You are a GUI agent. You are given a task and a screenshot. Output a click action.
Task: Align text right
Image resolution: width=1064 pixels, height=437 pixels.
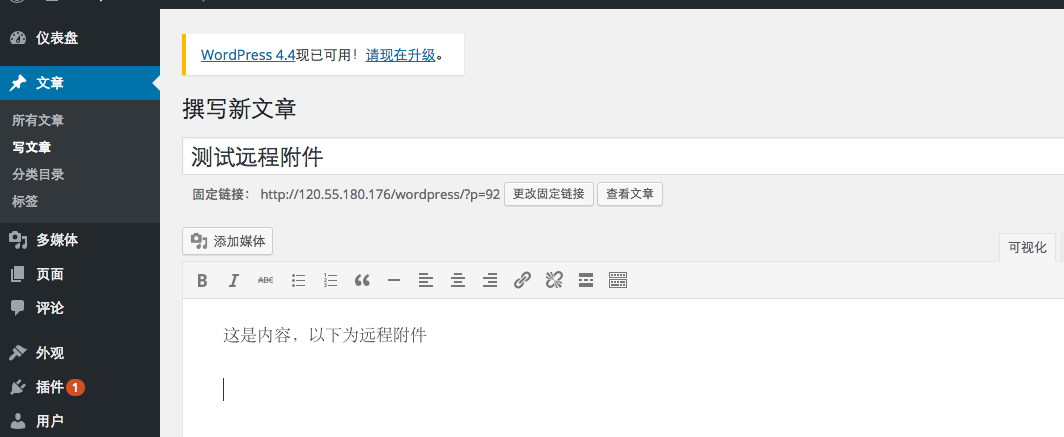coord(490,280)
